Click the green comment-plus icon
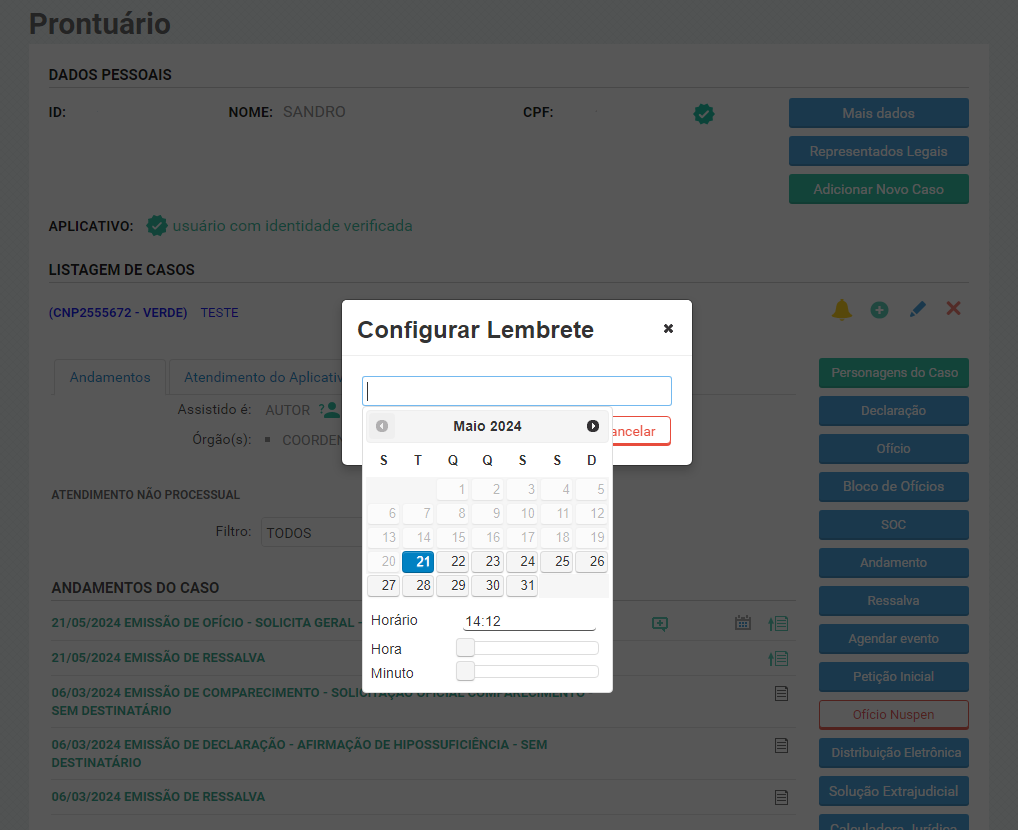This screenshot has height=830, width=1018. (x=659, y=623)
